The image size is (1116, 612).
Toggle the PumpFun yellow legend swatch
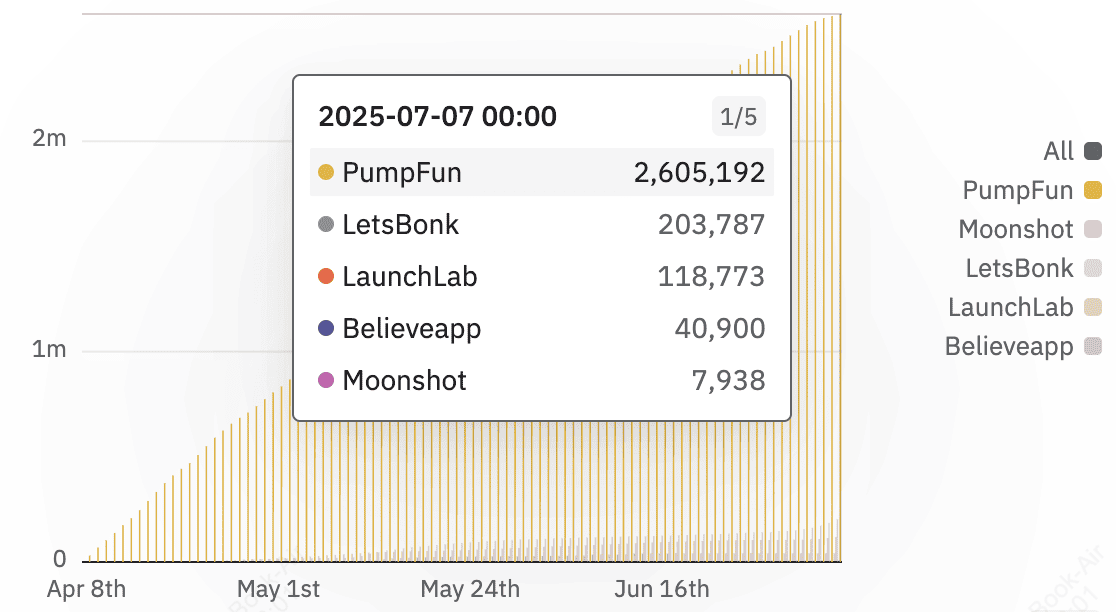click(1093, 190)
